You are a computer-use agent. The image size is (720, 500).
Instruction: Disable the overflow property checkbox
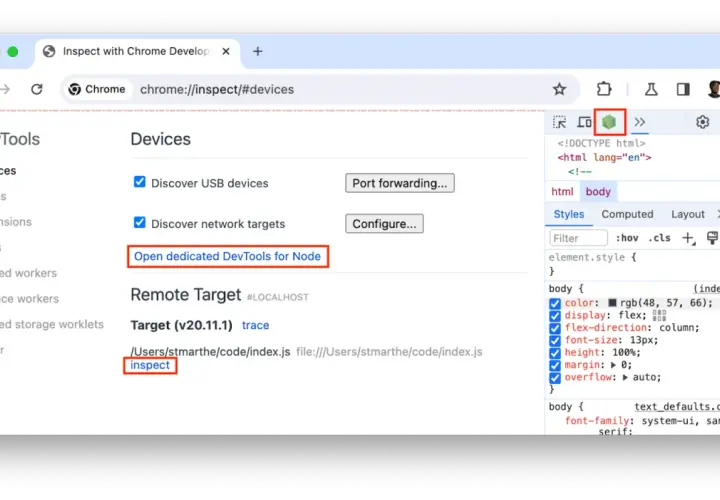(x=555, y=378)
